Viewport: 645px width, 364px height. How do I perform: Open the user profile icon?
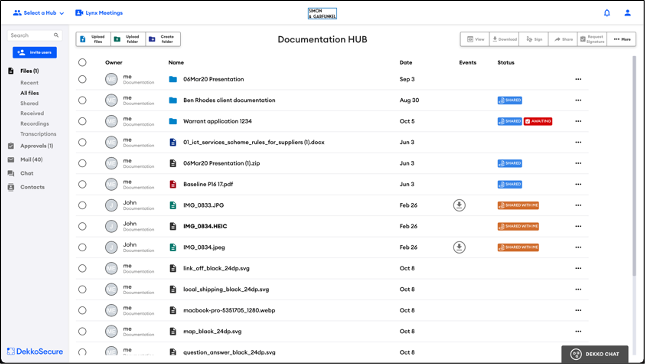[627, 13]
